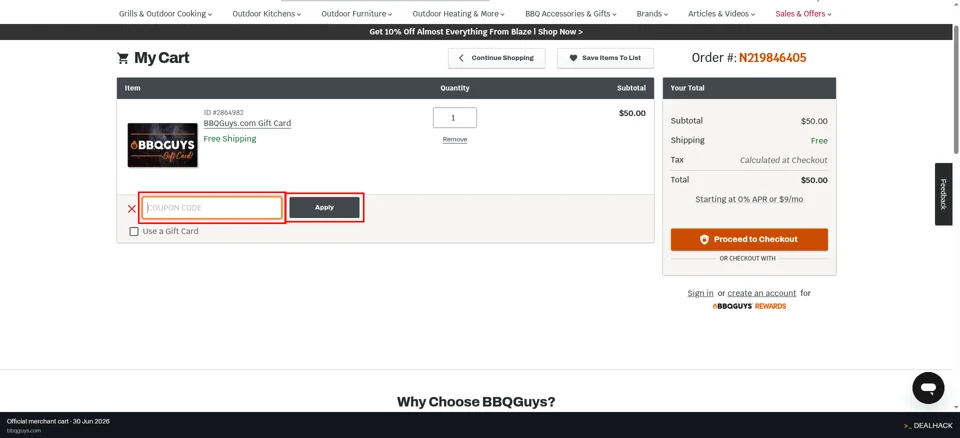The width and height of the screenshot is (960, 438).
Task: Click Proceed to Checkout button
Action: 749,240
